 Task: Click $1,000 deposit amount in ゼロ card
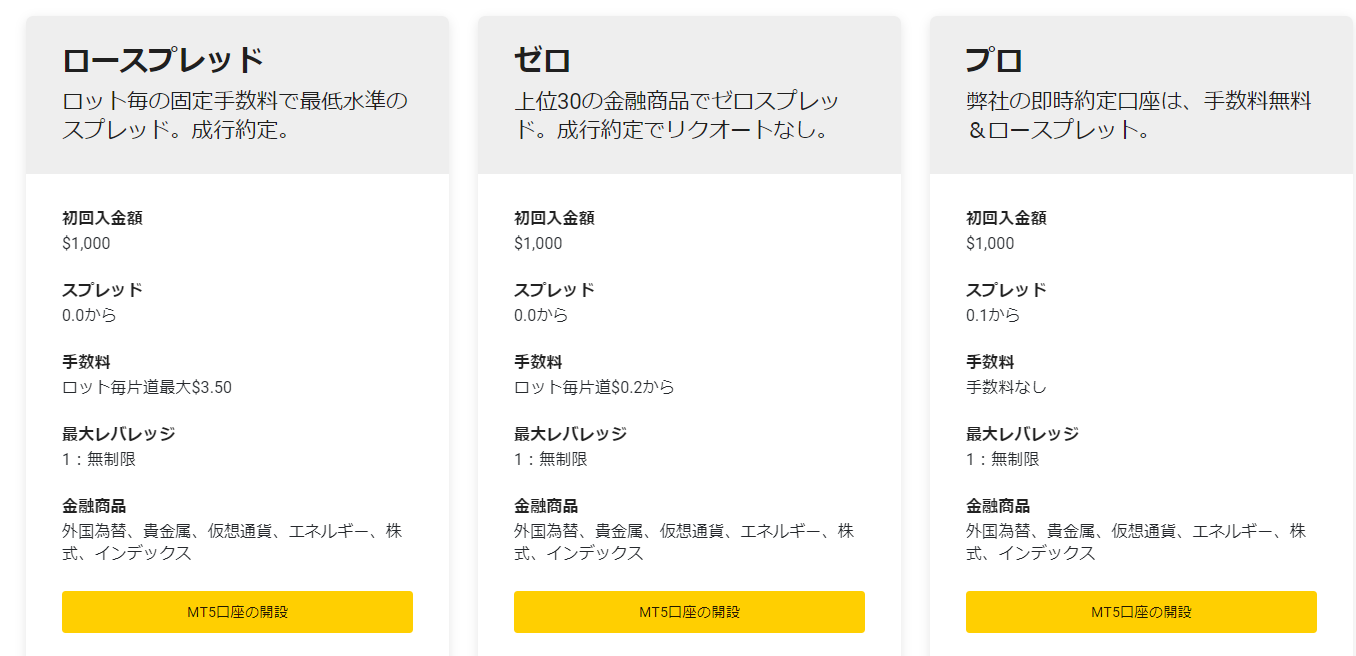point(538,243)
